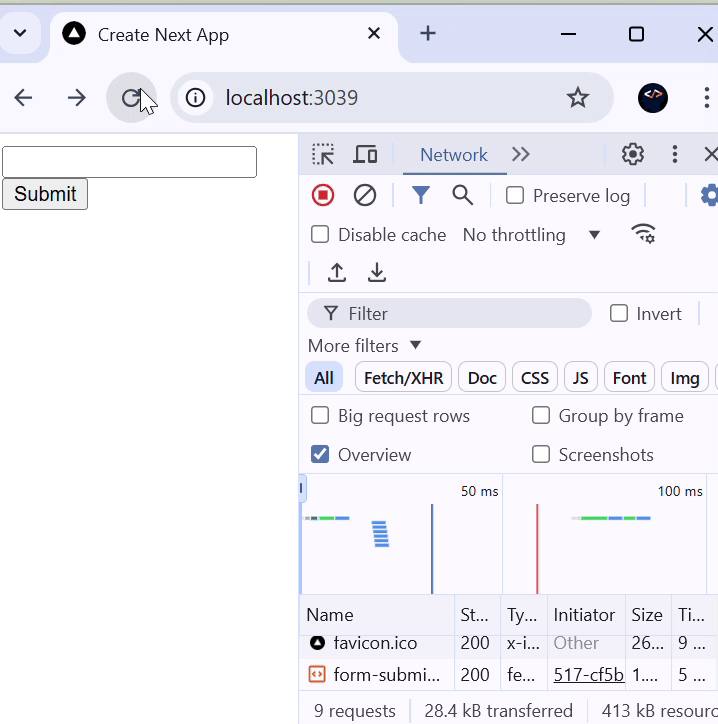Clear the network log

(365, 196)
